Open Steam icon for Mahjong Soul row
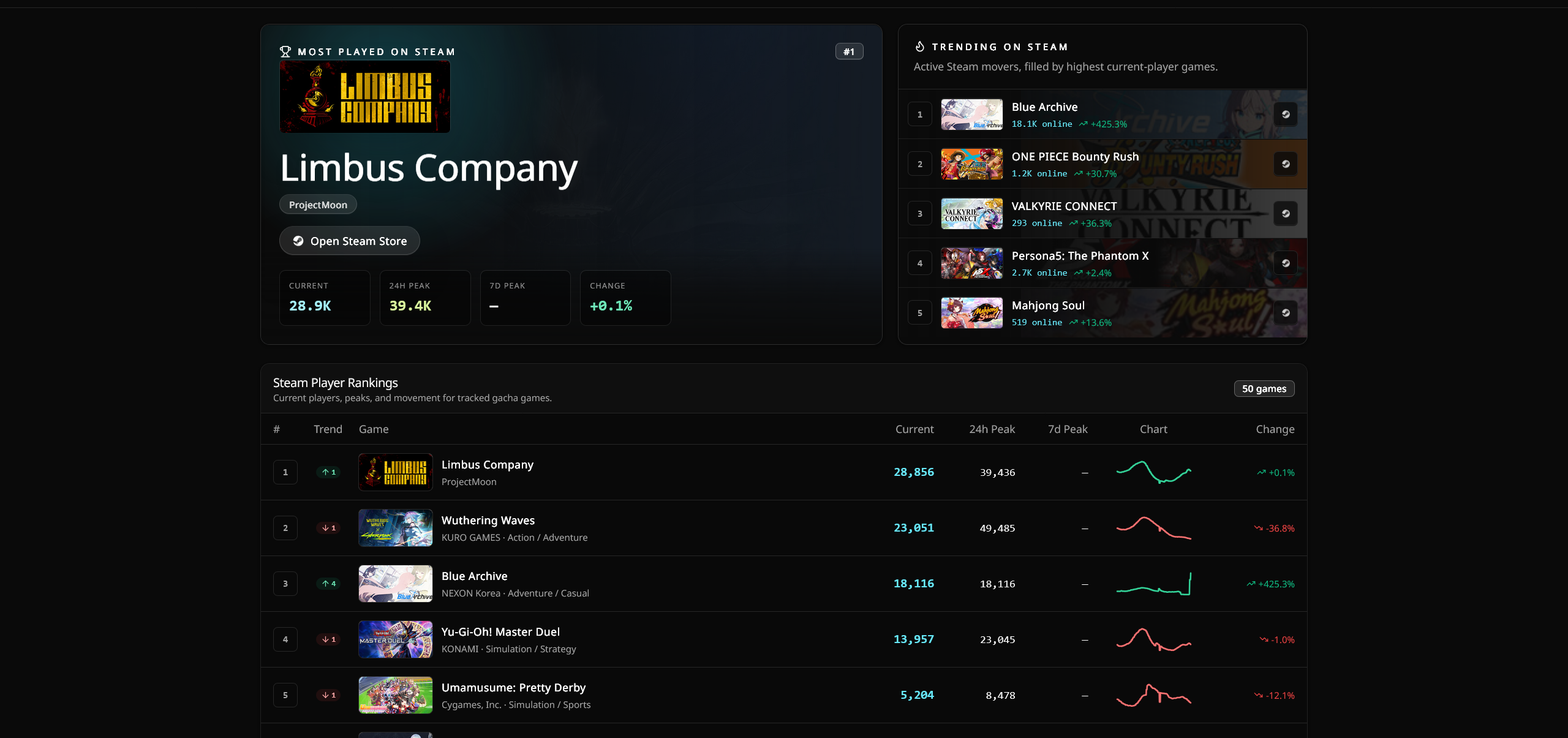This screenshot has width=1568, height=738. (x=1286, y=313)
